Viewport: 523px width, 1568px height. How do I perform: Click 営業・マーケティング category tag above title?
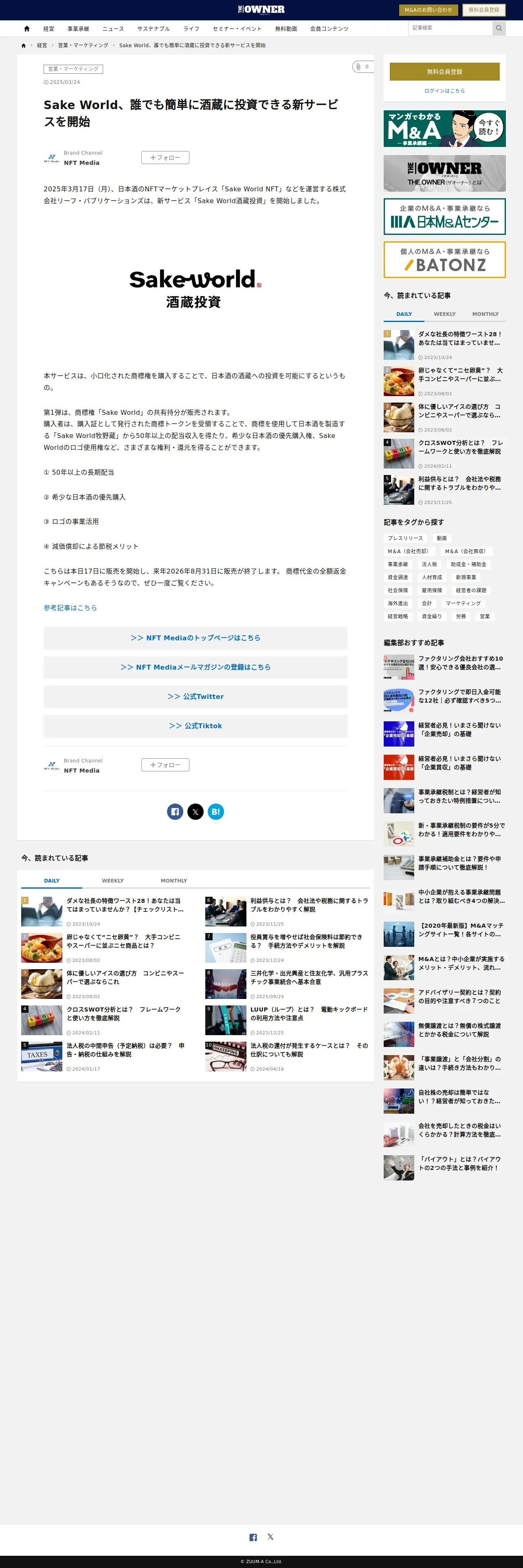click(73, 69)
